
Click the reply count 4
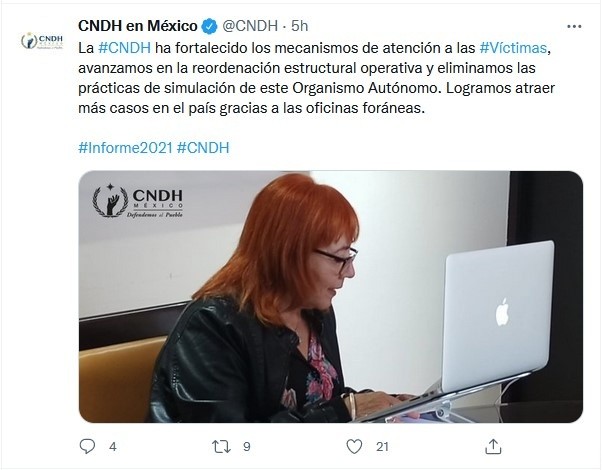(x=112, y=447)
